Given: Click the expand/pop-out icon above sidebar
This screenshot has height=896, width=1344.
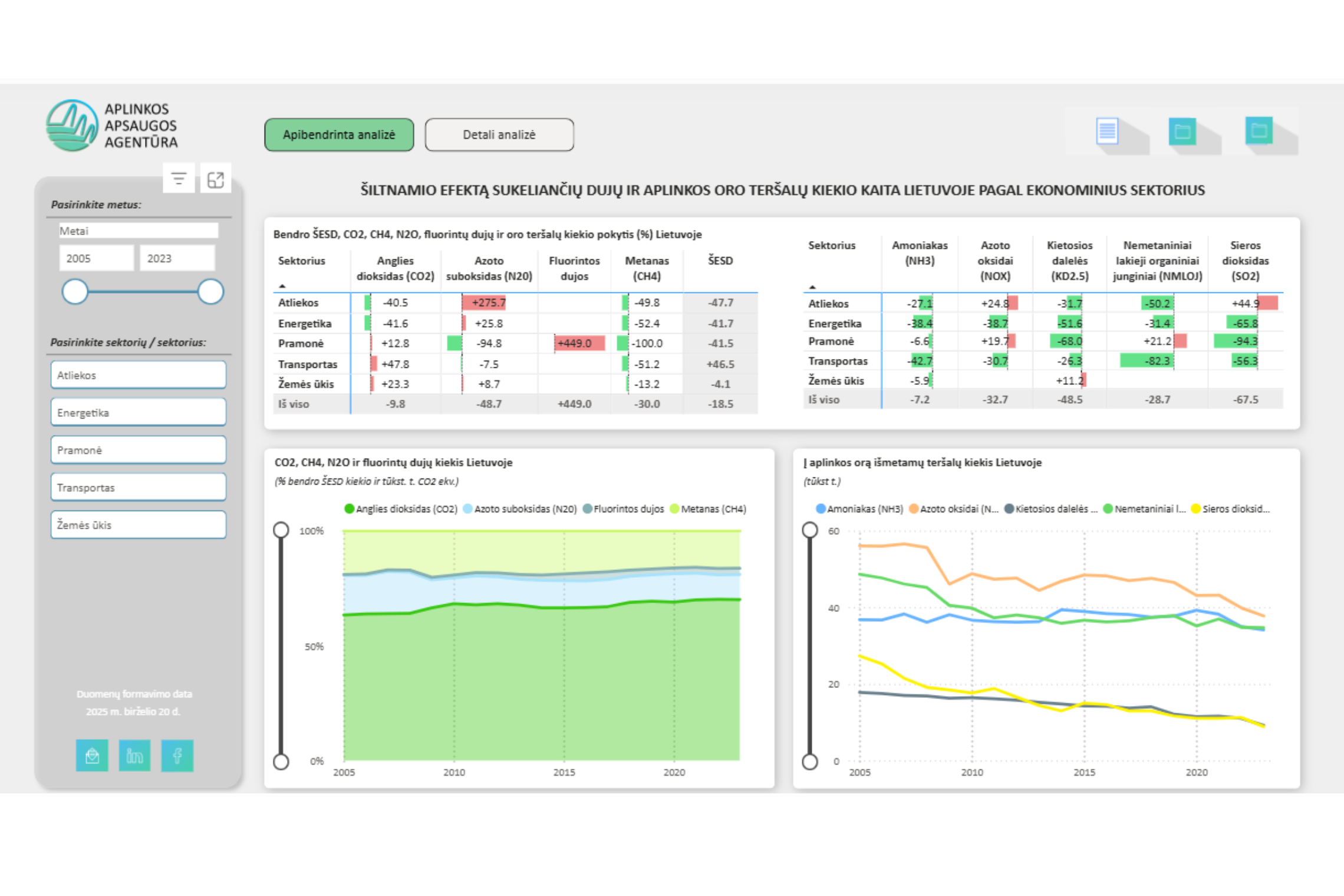Looking at the screenshot, I should pyautogui.click(x=216, y=179).
